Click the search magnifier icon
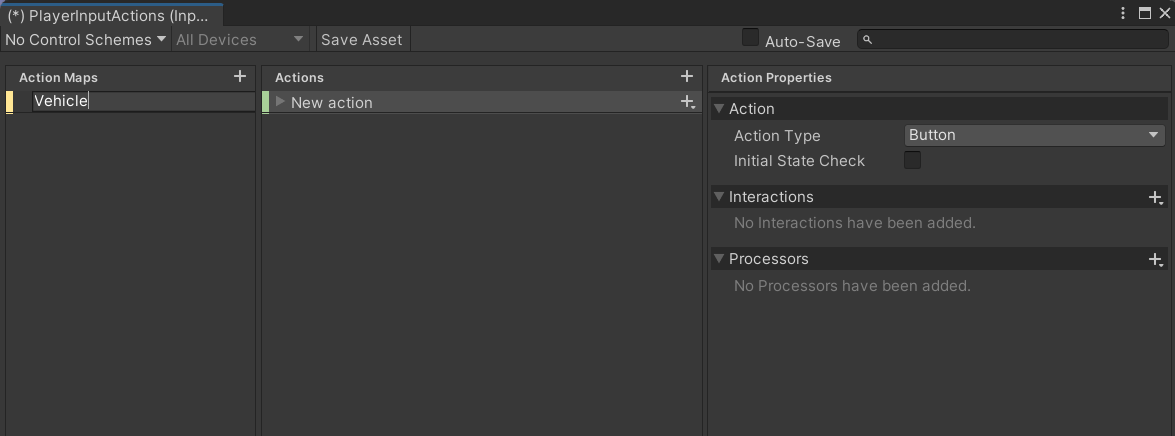The height and width of the screenshot is (436, 1175). pyautogui.click(x=868, y=40)
